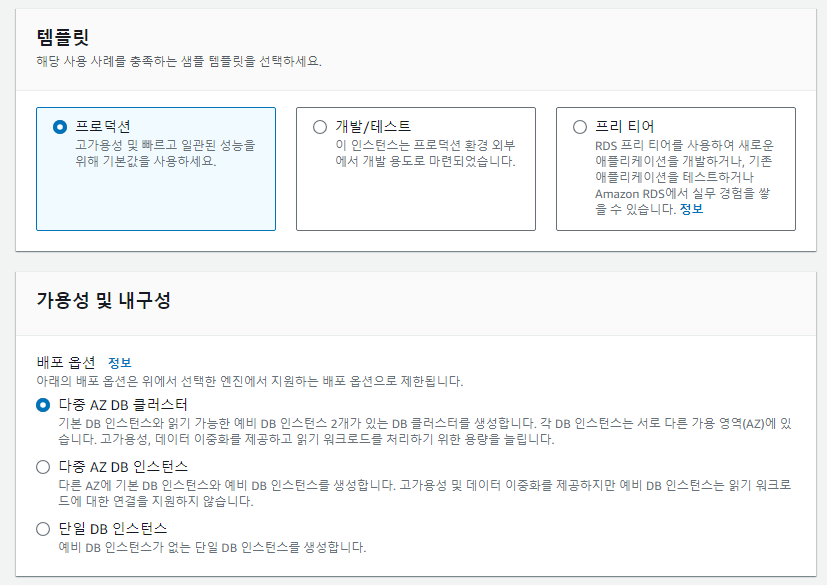Screen dimensions: 827x585
Task: Choose the 다중 AZ DB 클러스터 radio button
Action: click(43, 405)
